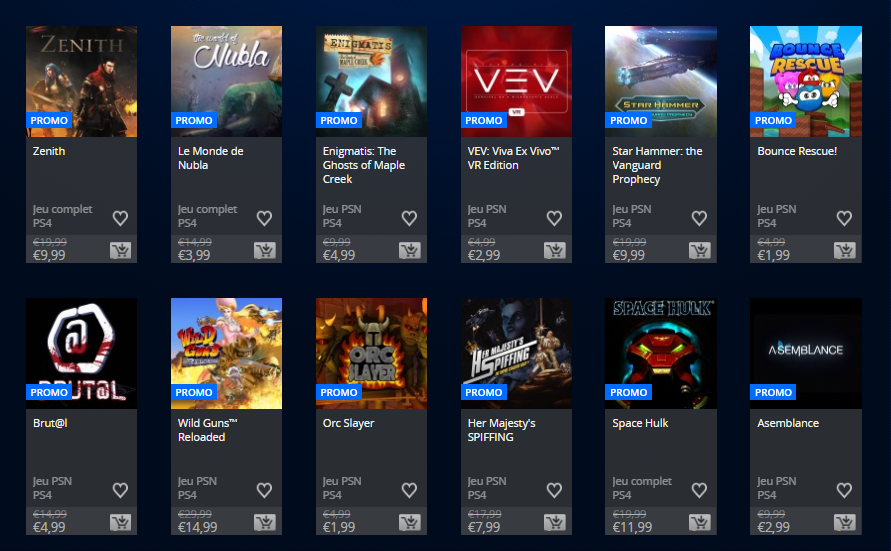This screenshot has height=551, width=891.
Task: Add Wild Guns Reloaded to cart
Action: (265, 523)
